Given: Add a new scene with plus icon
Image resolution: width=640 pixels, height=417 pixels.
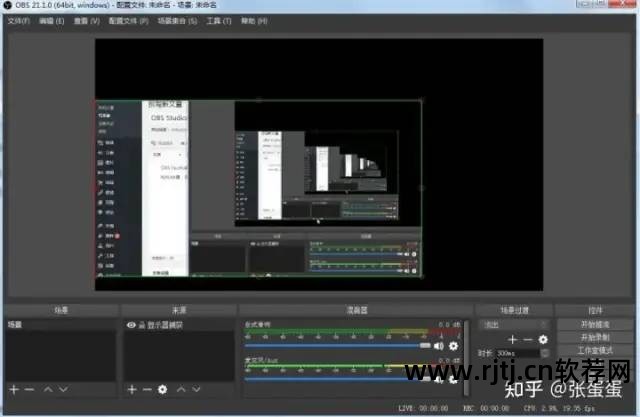Looking at the screenshot, I should pos(14,390).
